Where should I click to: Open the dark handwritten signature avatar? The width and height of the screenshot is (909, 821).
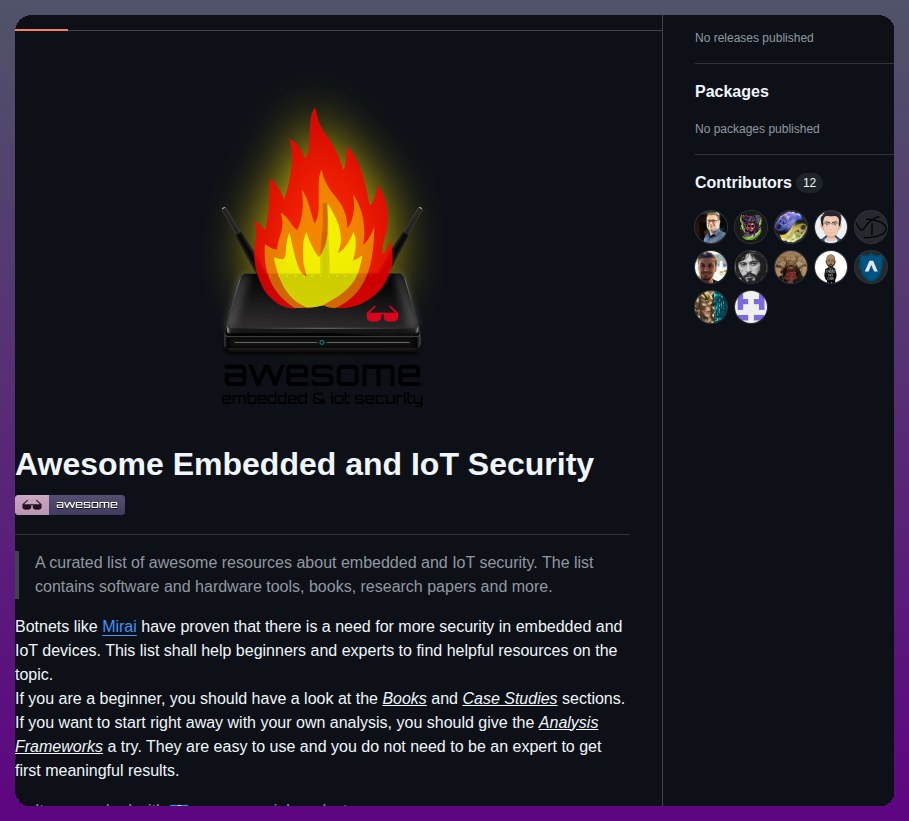pyautogui.click(x=871, y=227)
